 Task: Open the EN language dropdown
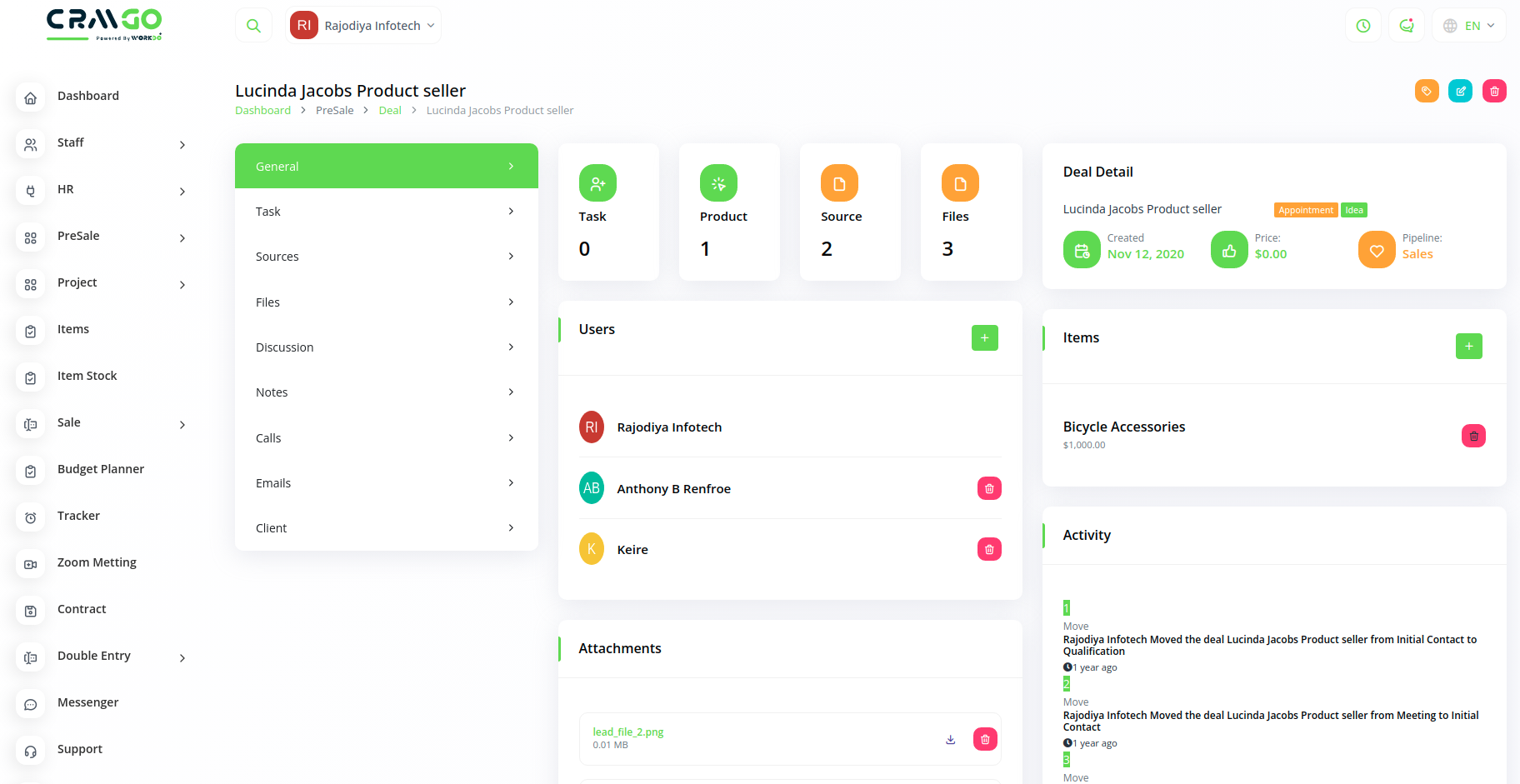(1469, 26)
